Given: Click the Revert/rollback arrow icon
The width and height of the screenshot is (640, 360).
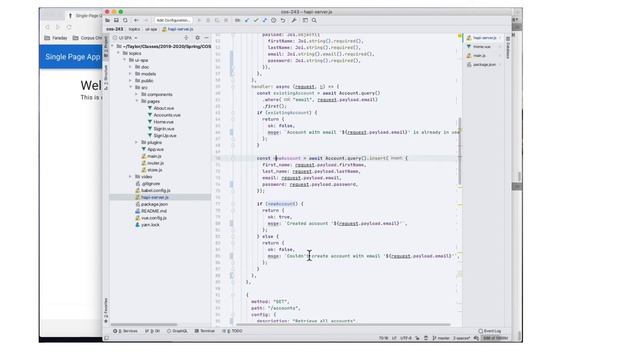Looking at the screenshot, I should (282, 20).
